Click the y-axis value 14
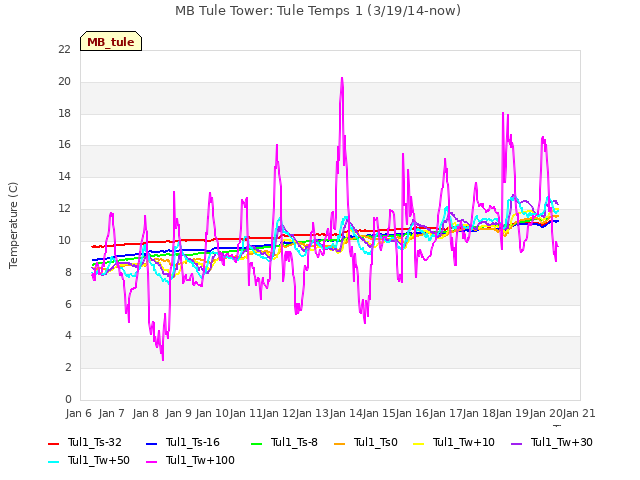640x480 pixels. (64, 177)
